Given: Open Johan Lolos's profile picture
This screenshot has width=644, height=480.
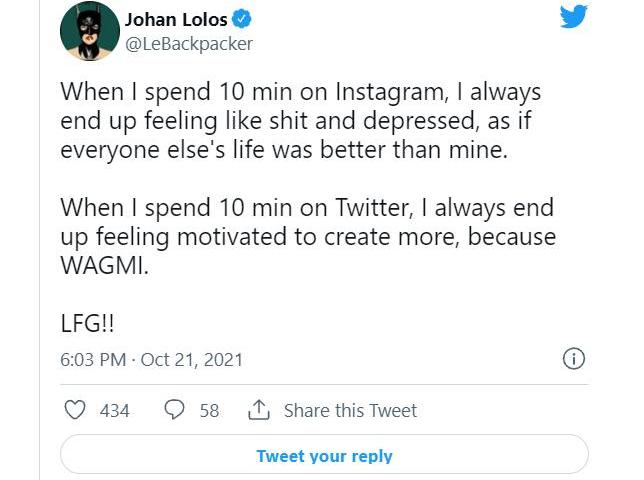Looking at the screenshot, I should [89, 31].
